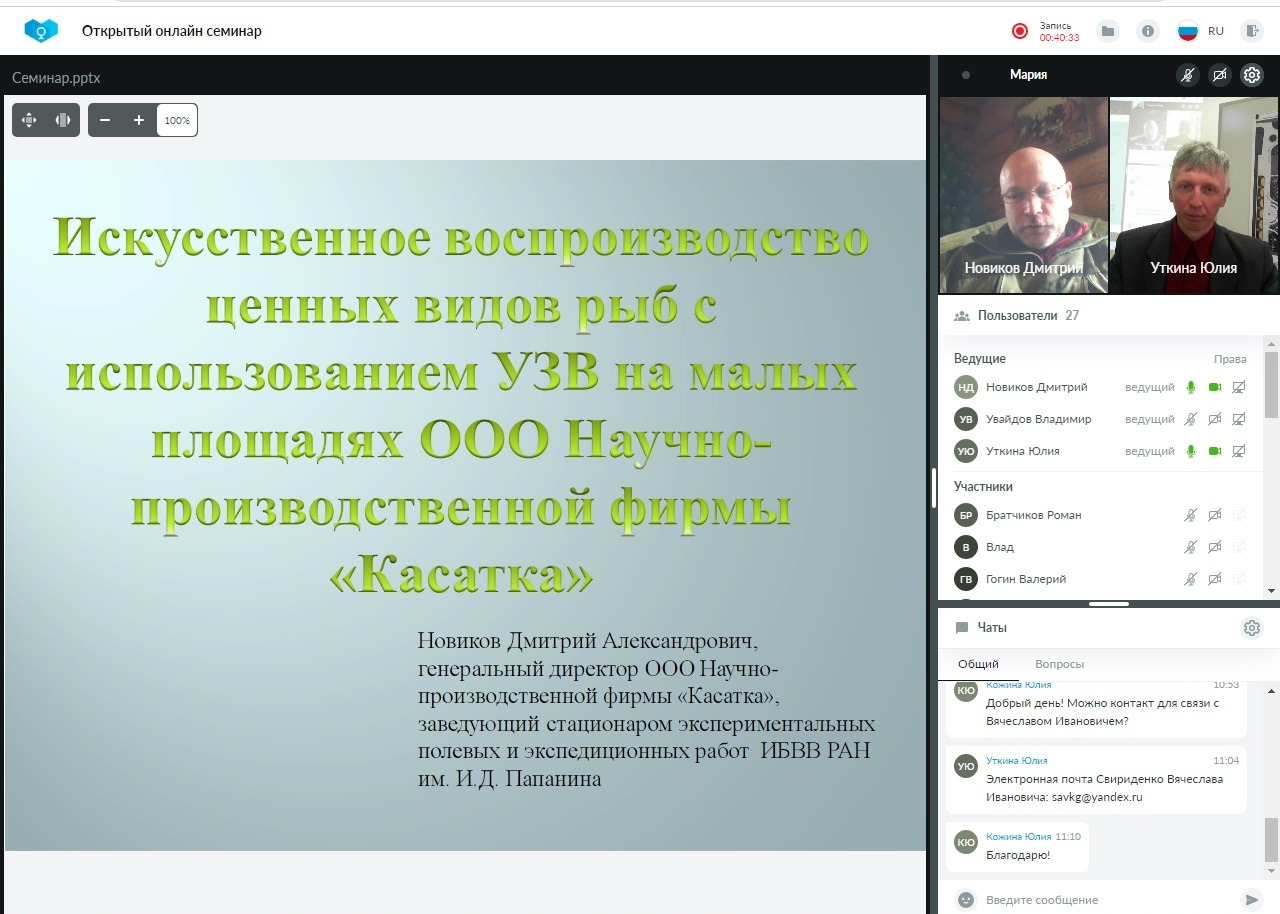Toggle my microphone in the Мария bar

[x=1188, y=75]
